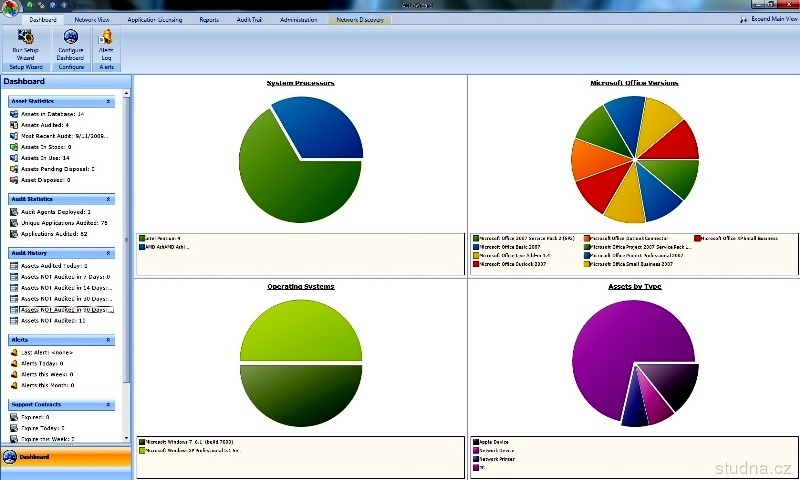Click the Last Alert bell icon
Screen dimensions: 800x480
pyautogui.click(x=14, y=352)
